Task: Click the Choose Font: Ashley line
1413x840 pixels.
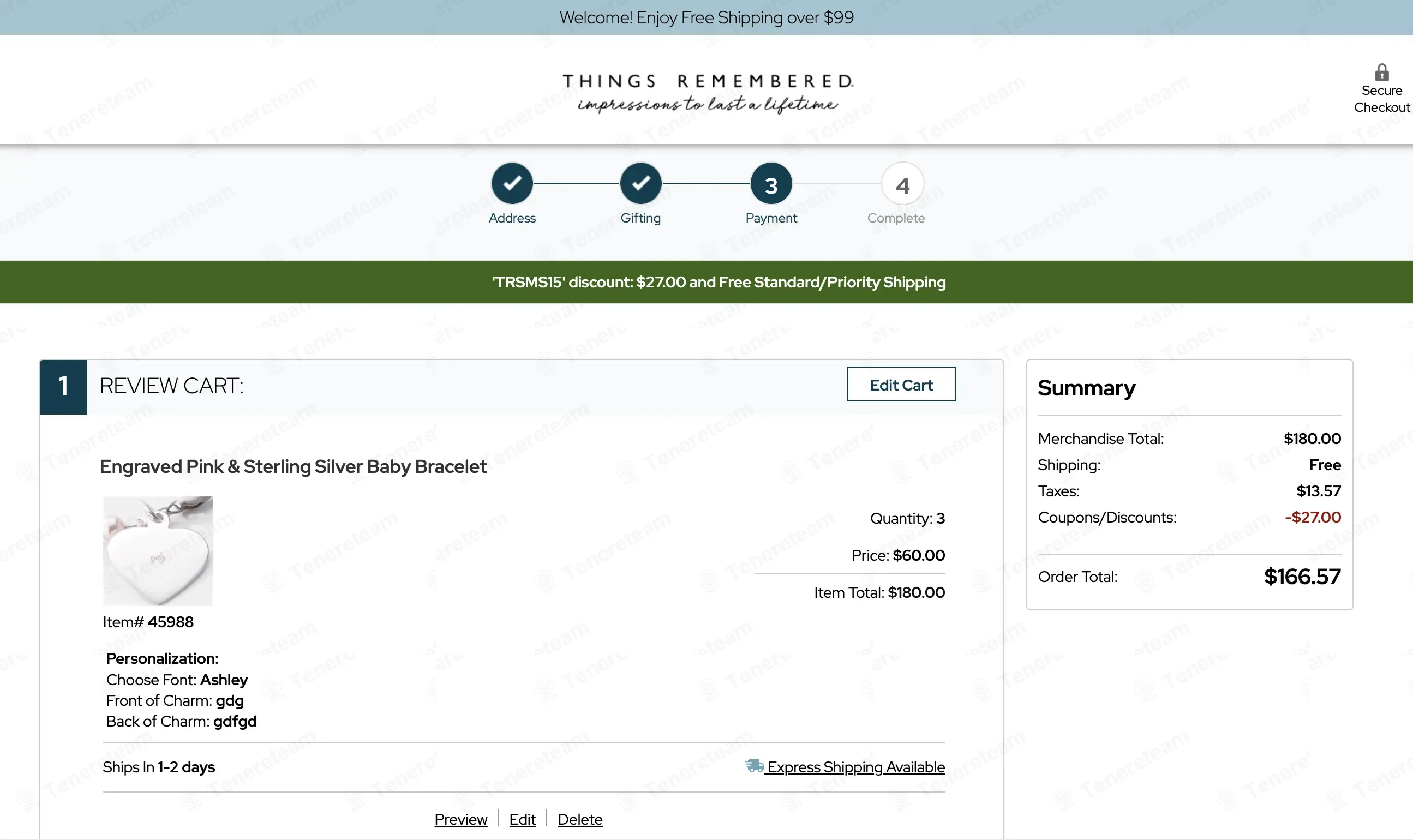Action: click(177, 680)
